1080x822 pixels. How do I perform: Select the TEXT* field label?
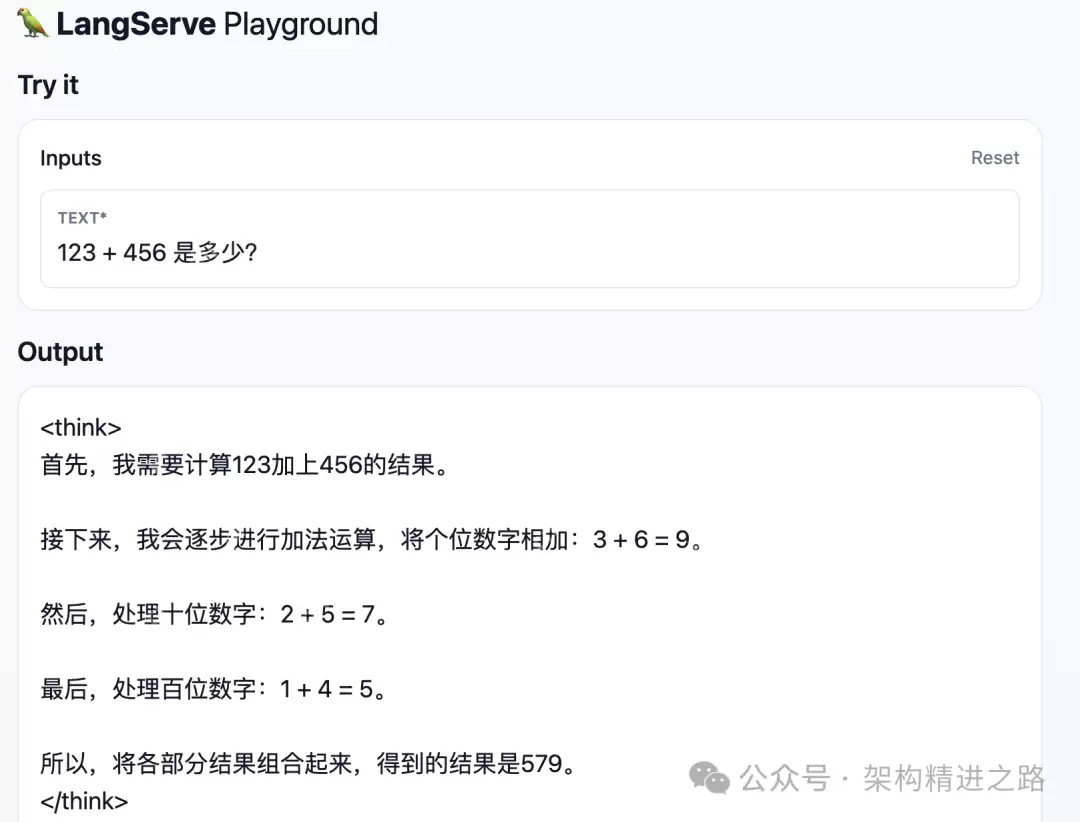[x=82, y=217]
